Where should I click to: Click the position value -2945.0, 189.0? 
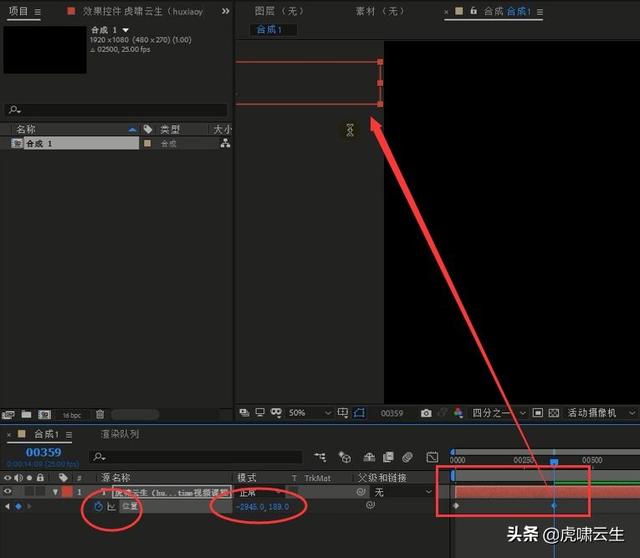(x=262, y=507)
